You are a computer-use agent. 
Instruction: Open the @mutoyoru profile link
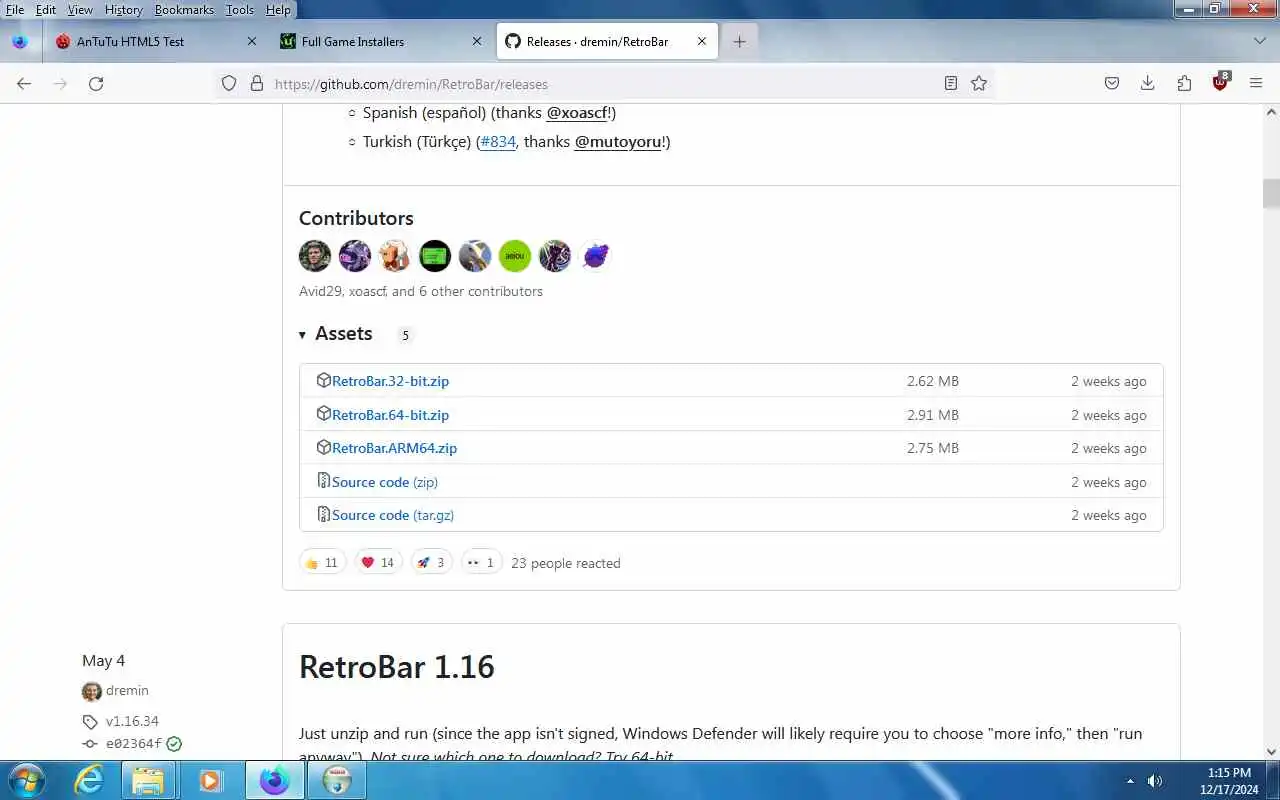point(618,142)
